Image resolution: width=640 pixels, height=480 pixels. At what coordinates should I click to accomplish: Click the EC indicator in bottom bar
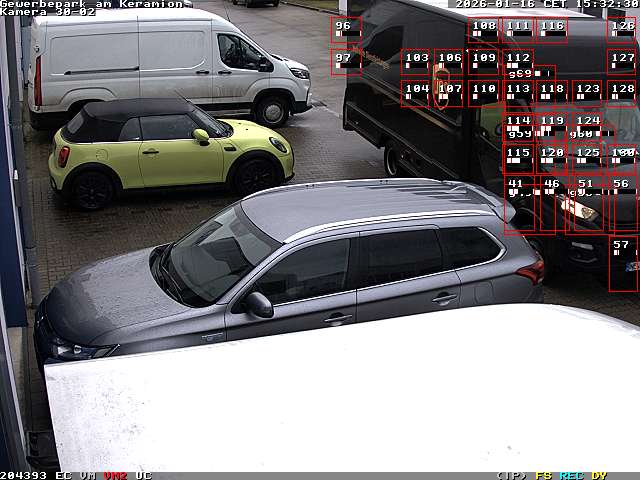(63, 475)
